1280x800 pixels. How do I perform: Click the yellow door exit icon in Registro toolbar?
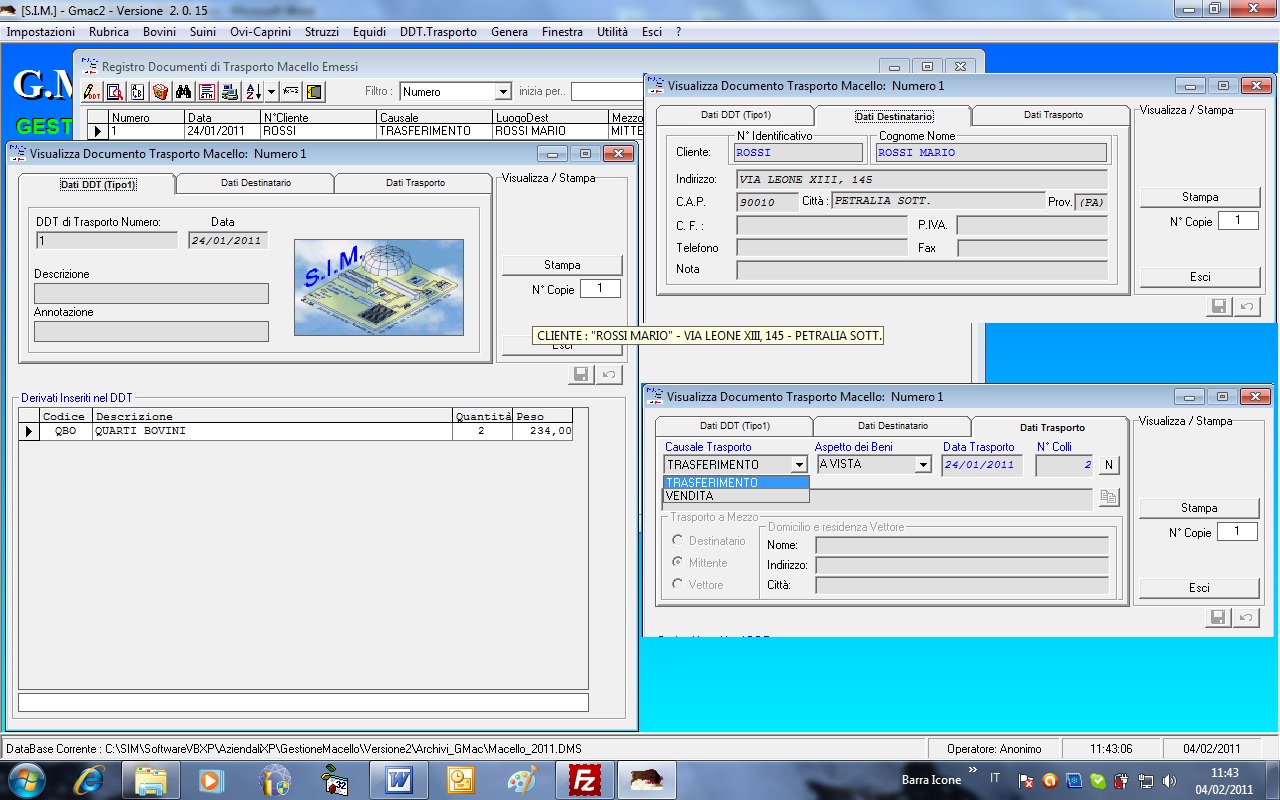tap(314, 92)
